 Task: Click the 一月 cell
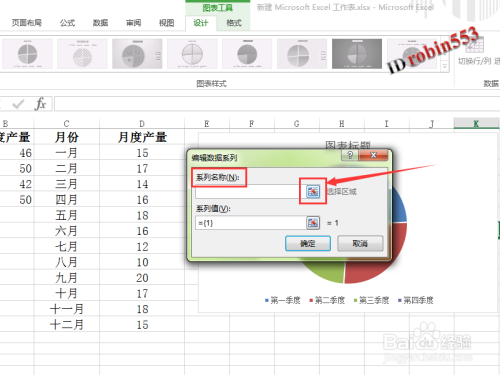click(67, 153)
